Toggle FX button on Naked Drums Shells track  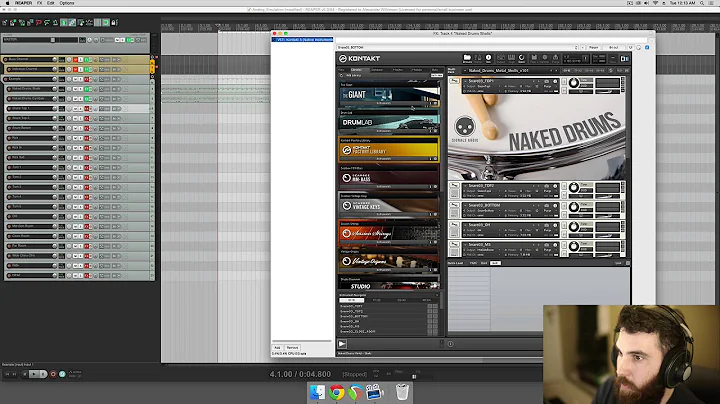click(86, 89)
